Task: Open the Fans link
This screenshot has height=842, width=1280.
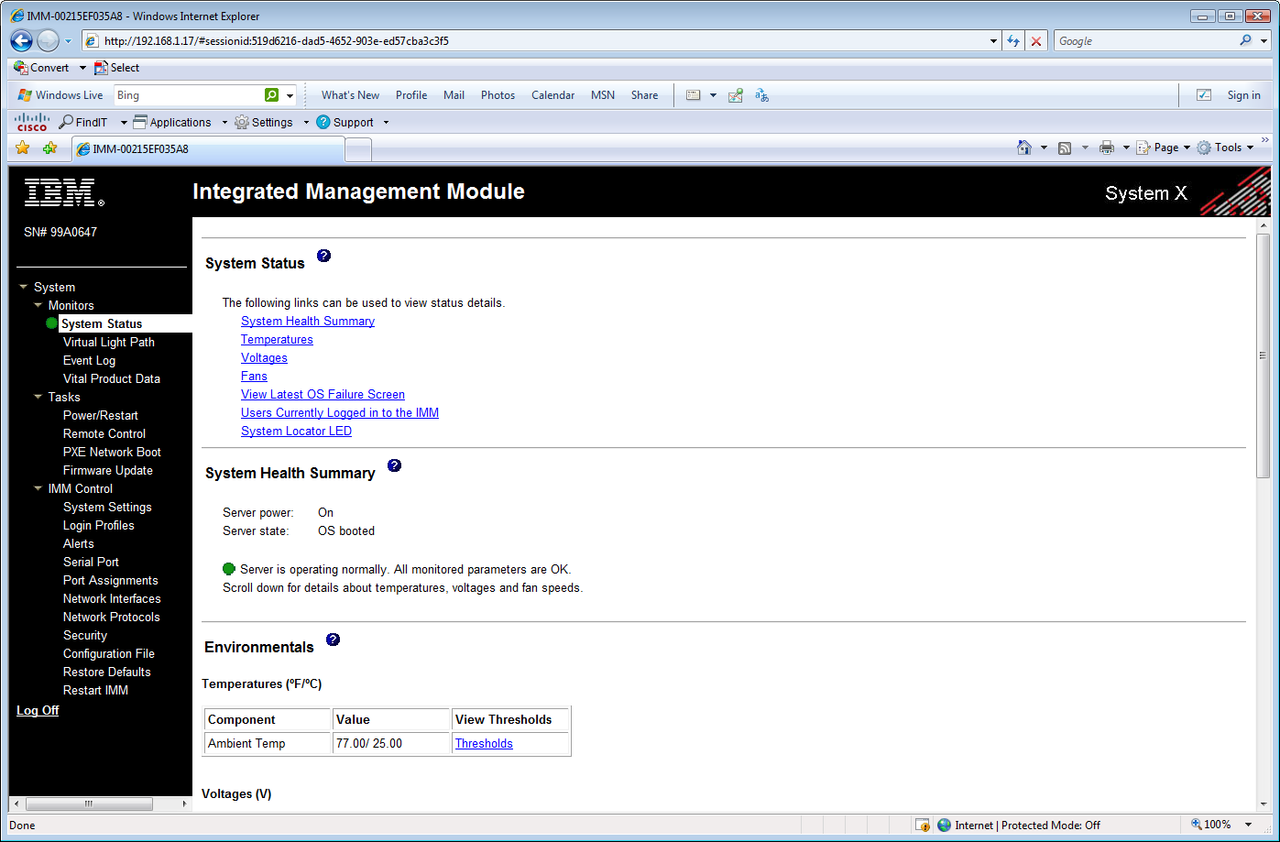Action: pos(254,376)
